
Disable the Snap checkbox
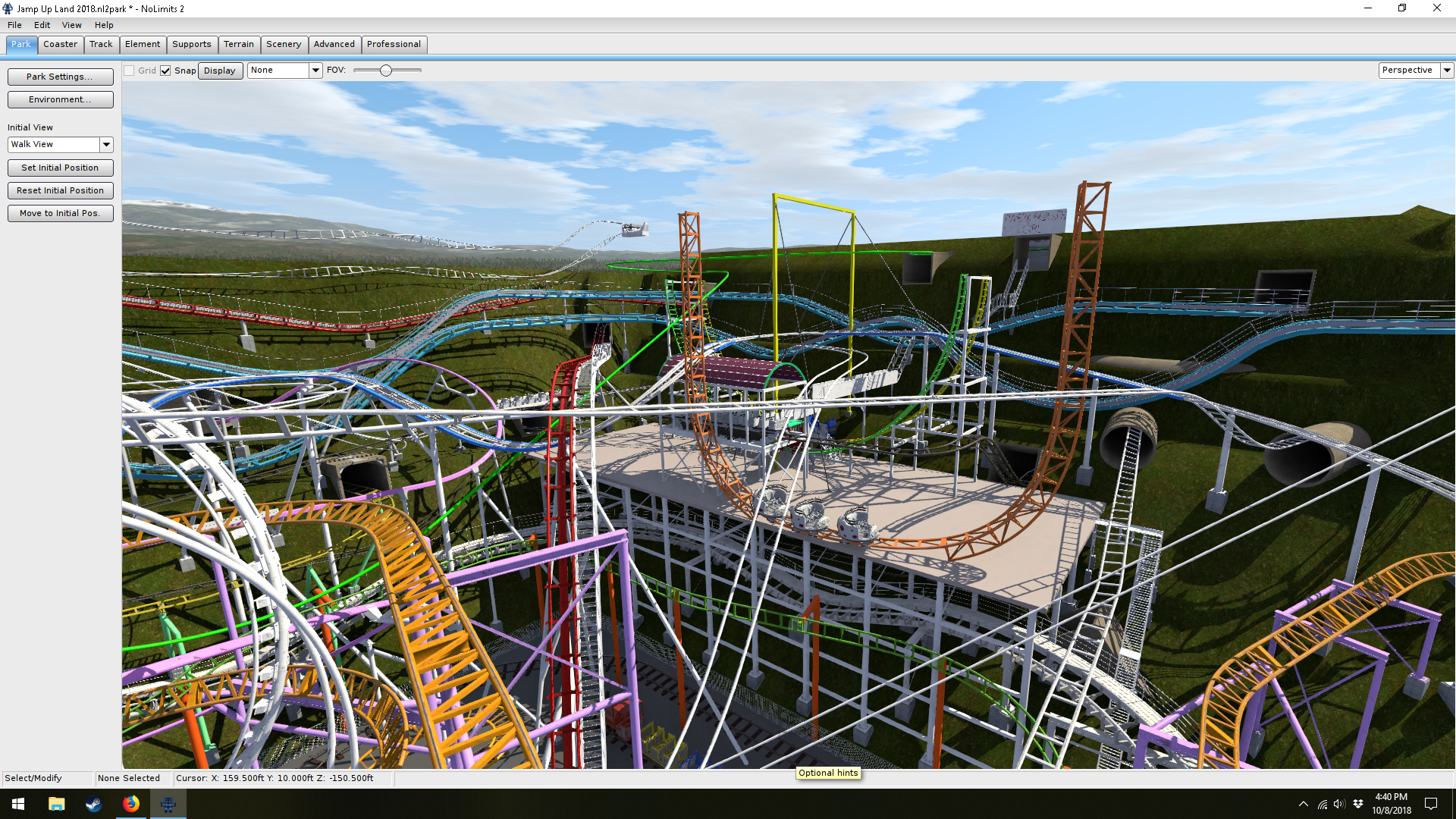tap(165, 71)
